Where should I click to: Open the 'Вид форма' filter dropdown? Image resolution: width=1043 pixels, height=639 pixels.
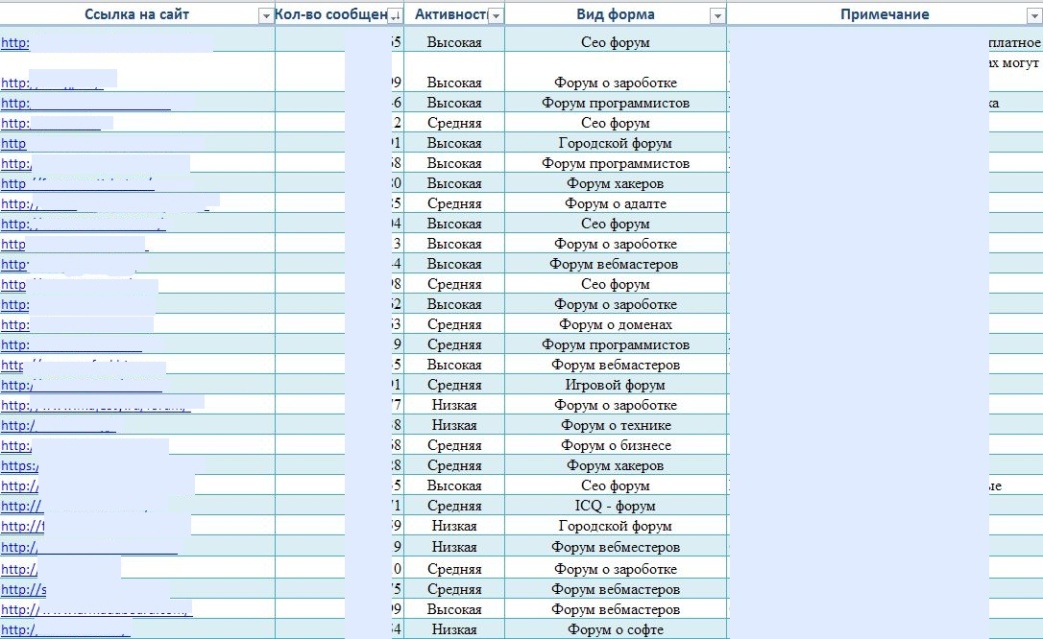[715, 16]
